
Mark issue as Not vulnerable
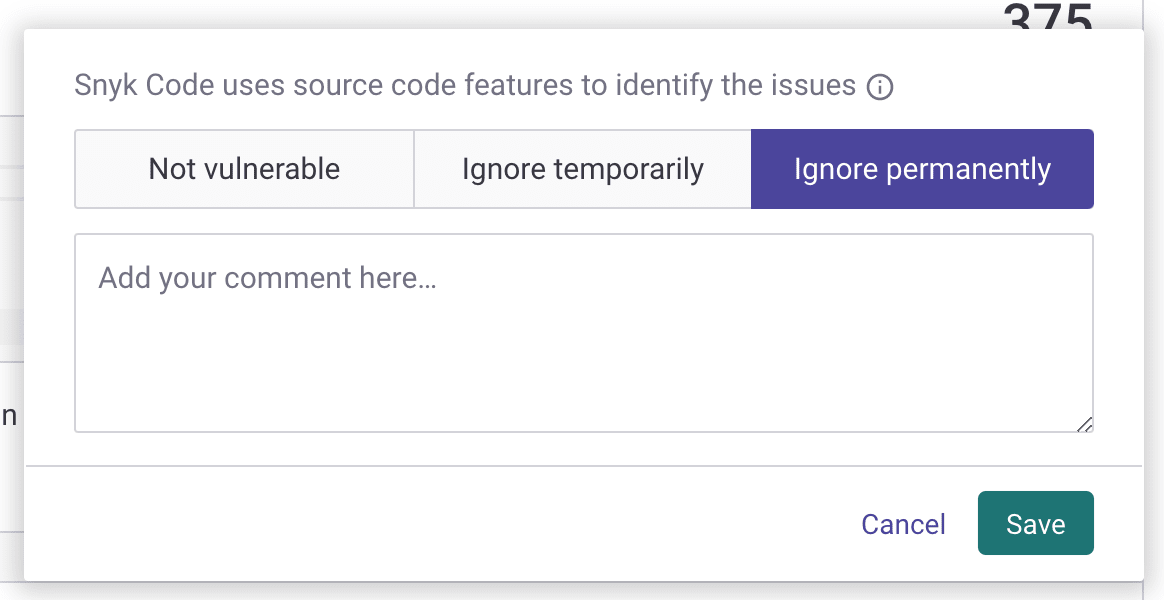click(244, 169)
